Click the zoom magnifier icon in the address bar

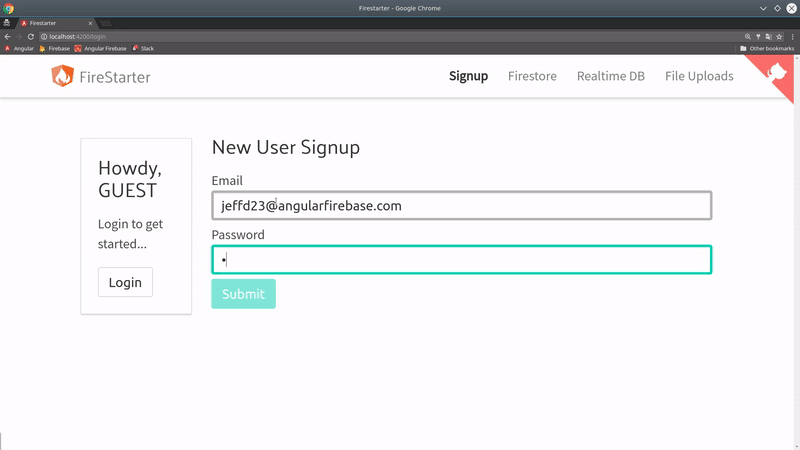(747, 36)
